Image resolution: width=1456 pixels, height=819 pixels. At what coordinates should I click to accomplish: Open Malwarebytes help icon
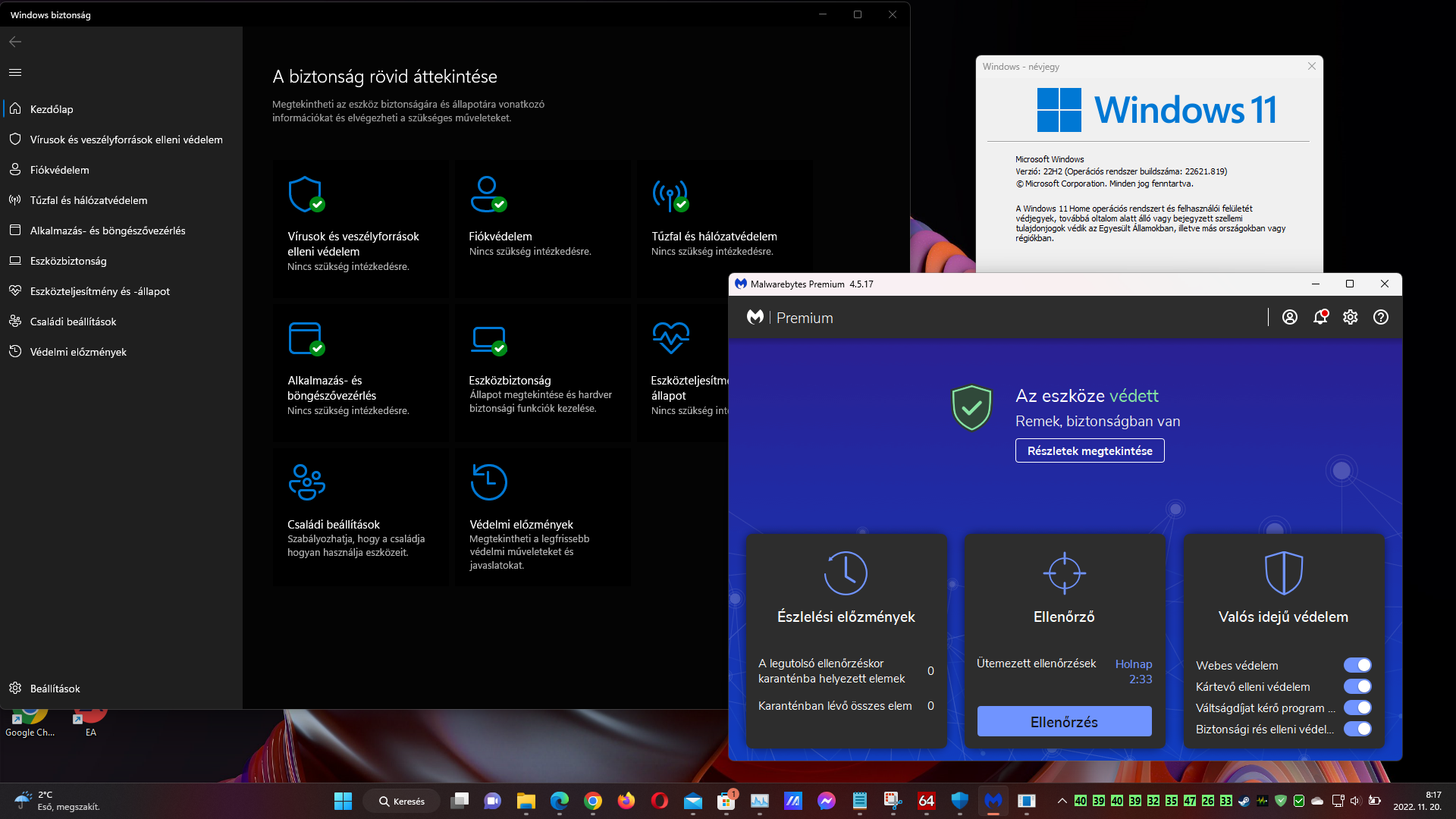[x=1381, y=317]
